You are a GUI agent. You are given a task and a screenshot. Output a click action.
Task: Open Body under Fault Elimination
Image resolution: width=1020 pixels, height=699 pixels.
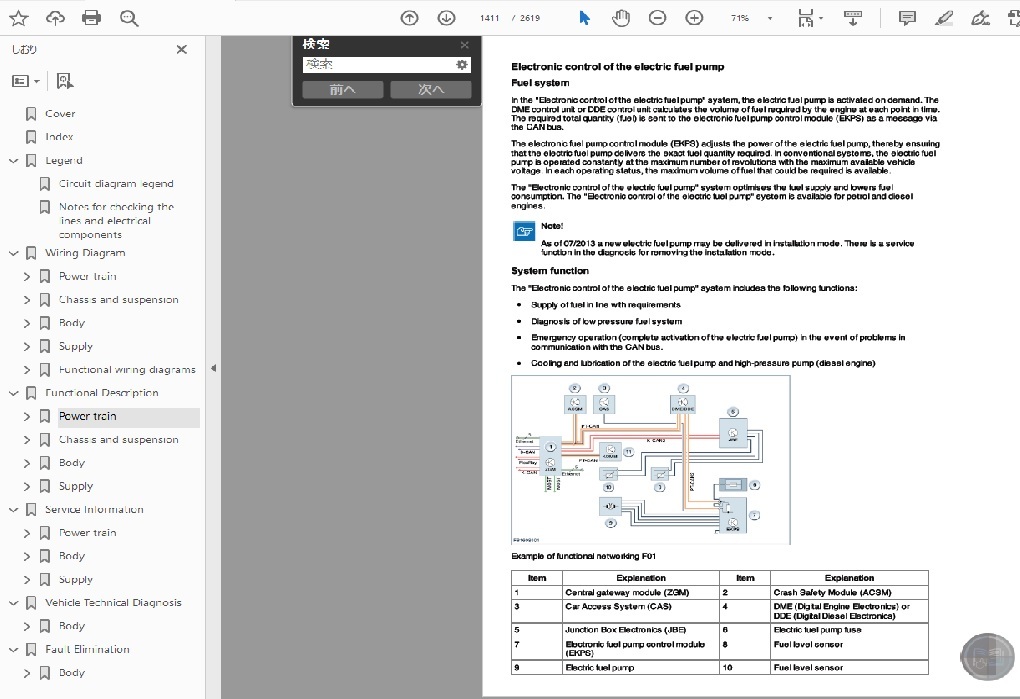click(72, 673)
